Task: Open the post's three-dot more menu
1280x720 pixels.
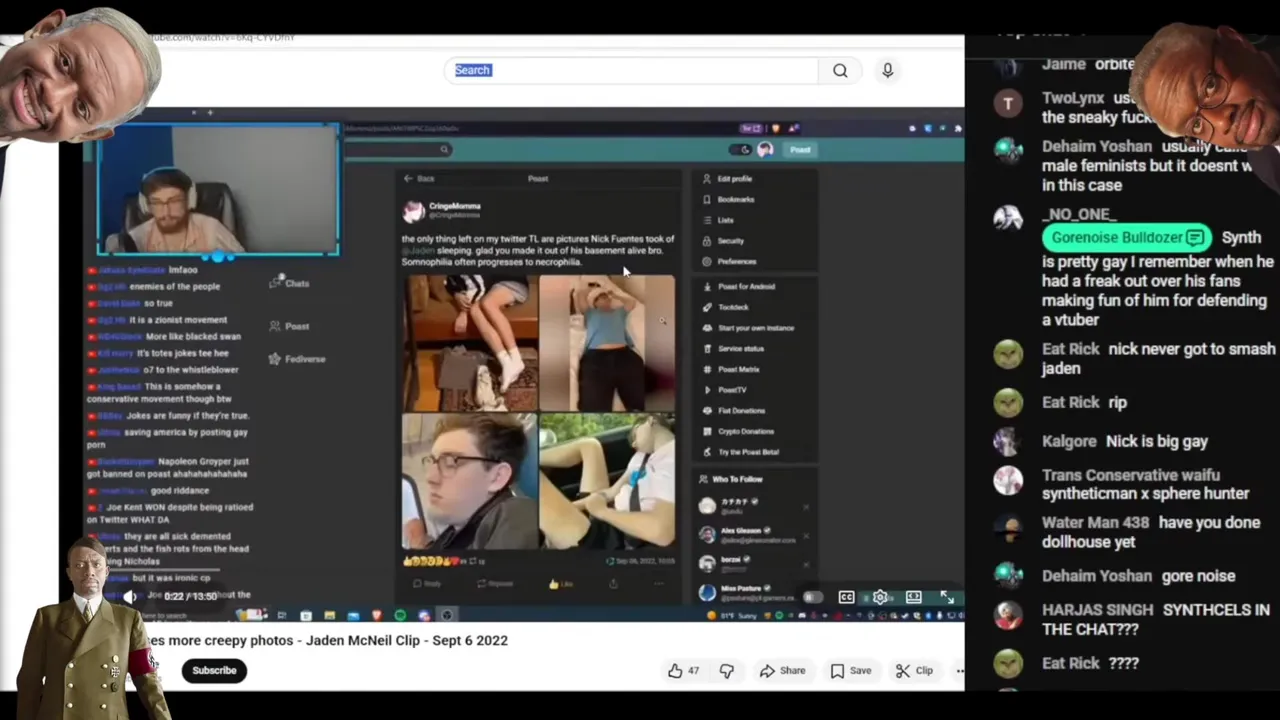Action: (658, 584)
